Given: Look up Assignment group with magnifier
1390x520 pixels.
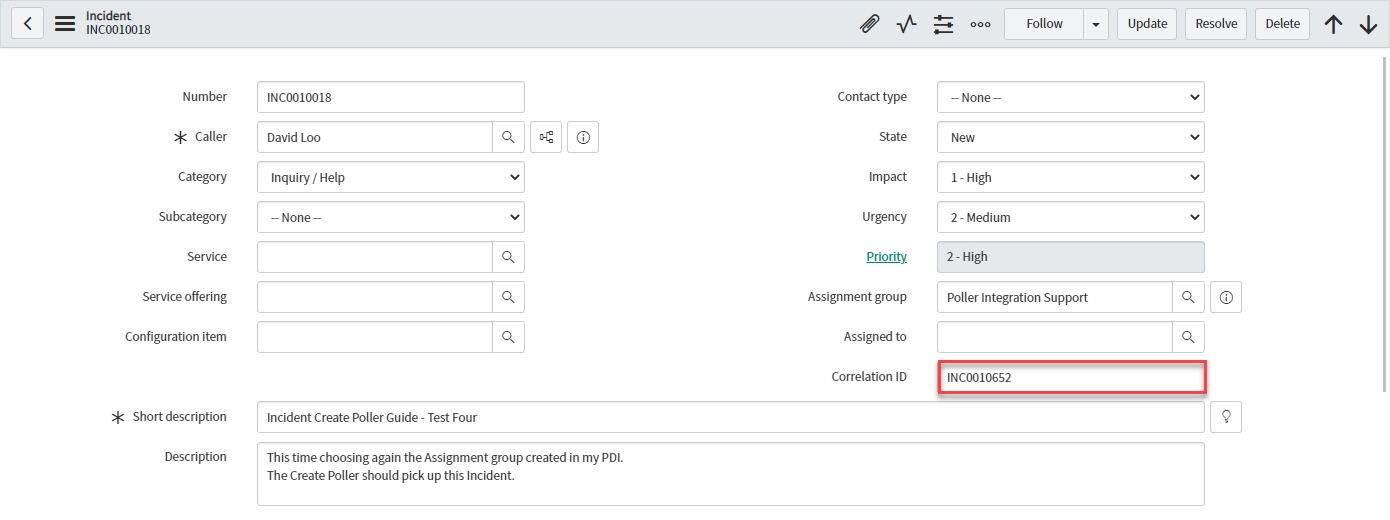Looking at the screenshot, I should pyautogui.click(x=1188, y=297).
